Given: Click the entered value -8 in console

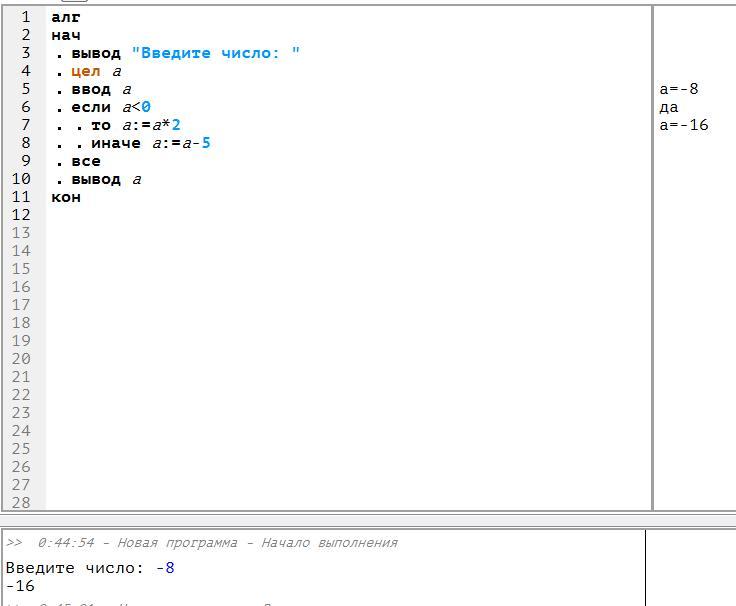Looking at the screenshot, I should click(165, 568).
